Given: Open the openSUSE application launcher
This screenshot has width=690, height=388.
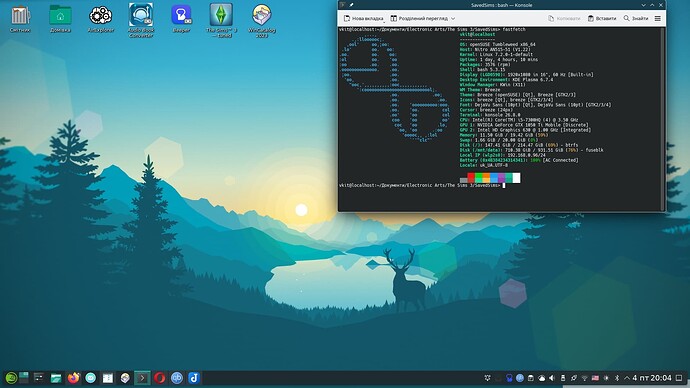Looking at the screenshot, I should [x=11, y=378].
